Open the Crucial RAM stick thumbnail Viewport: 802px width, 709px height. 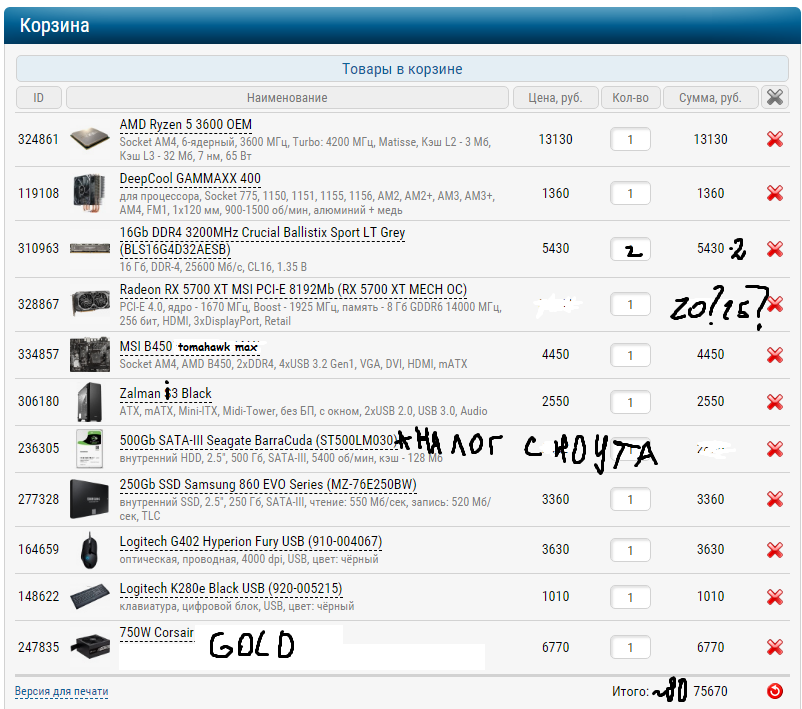pos(90,249)
